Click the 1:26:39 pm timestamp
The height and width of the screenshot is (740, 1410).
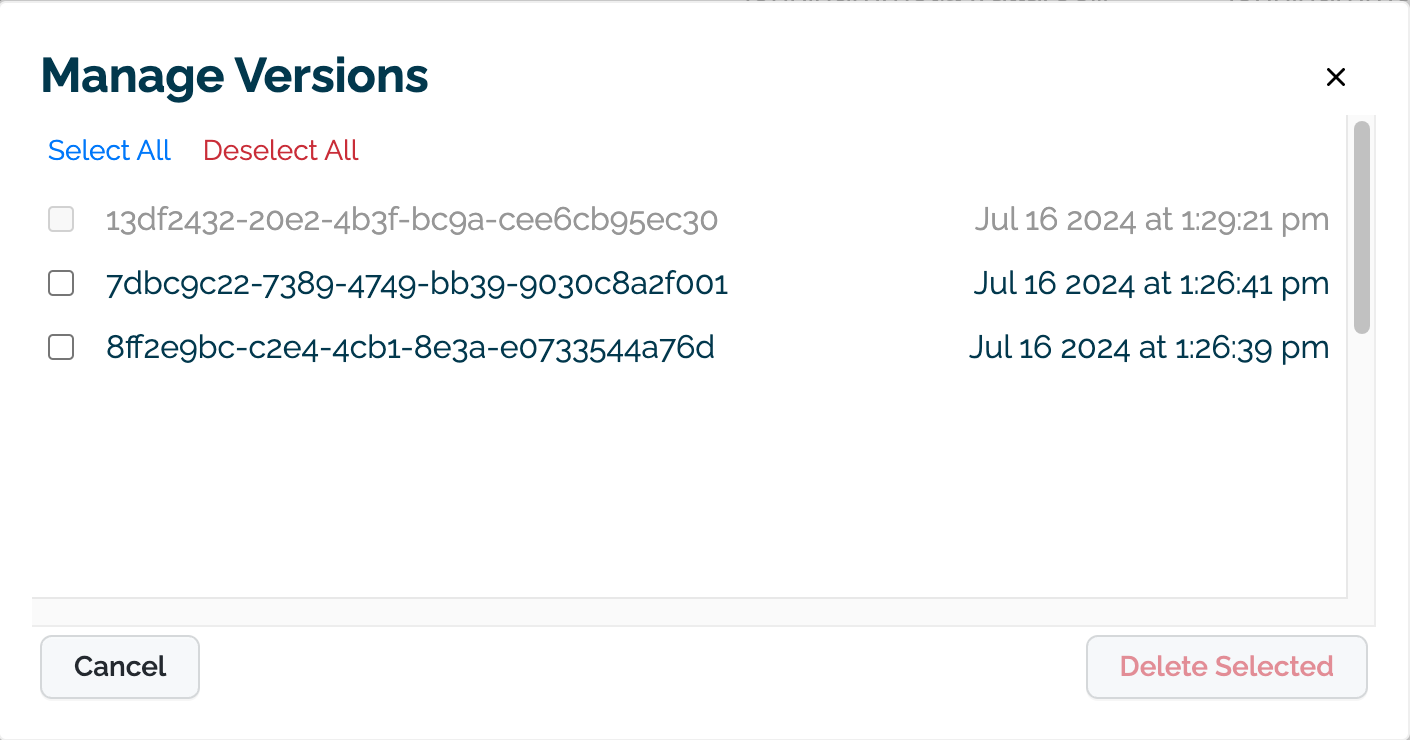click(1149, 348)
